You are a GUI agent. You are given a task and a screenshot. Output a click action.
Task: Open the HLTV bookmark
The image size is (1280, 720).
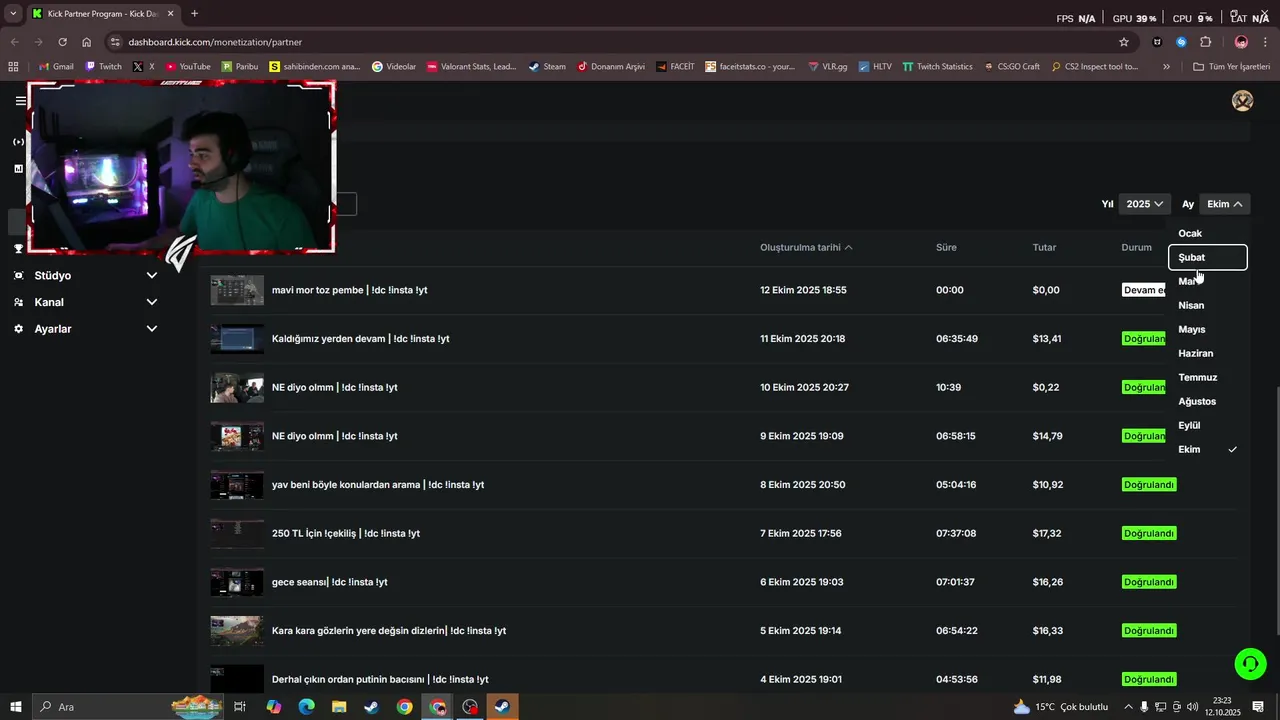875,67
